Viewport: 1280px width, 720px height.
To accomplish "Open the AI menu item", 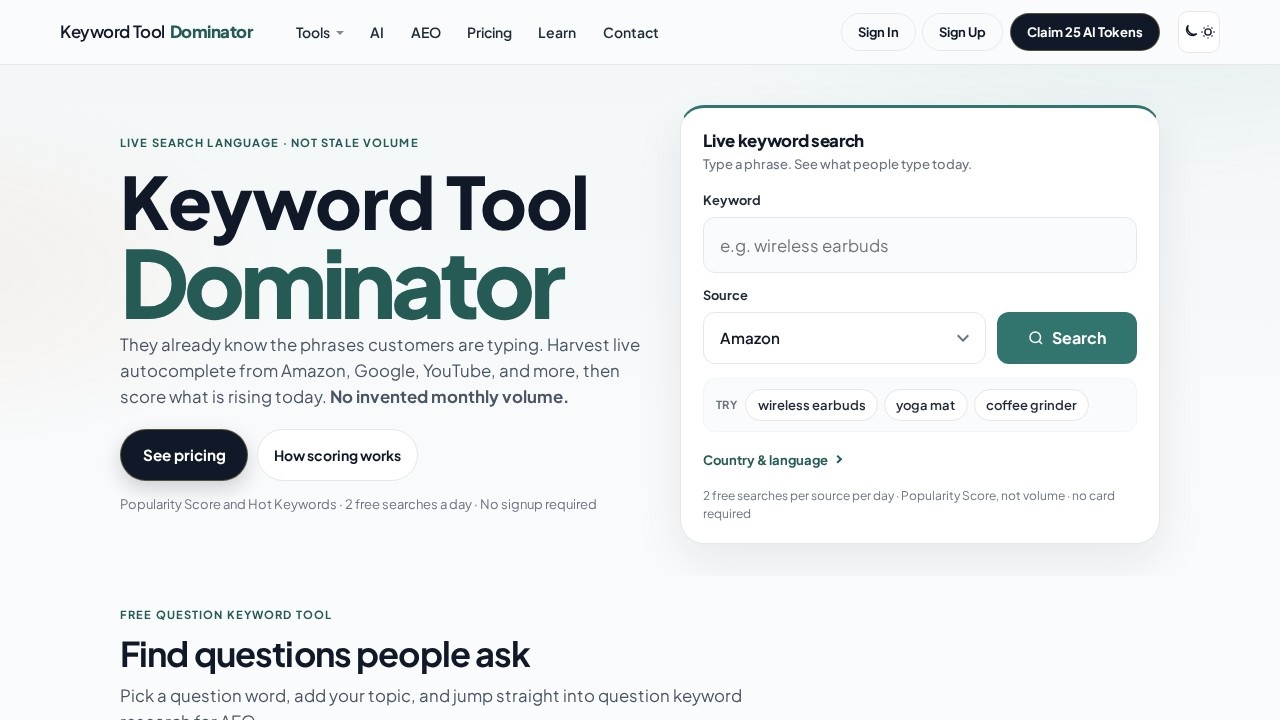I will pyautogui.click(x=377, y=33).
